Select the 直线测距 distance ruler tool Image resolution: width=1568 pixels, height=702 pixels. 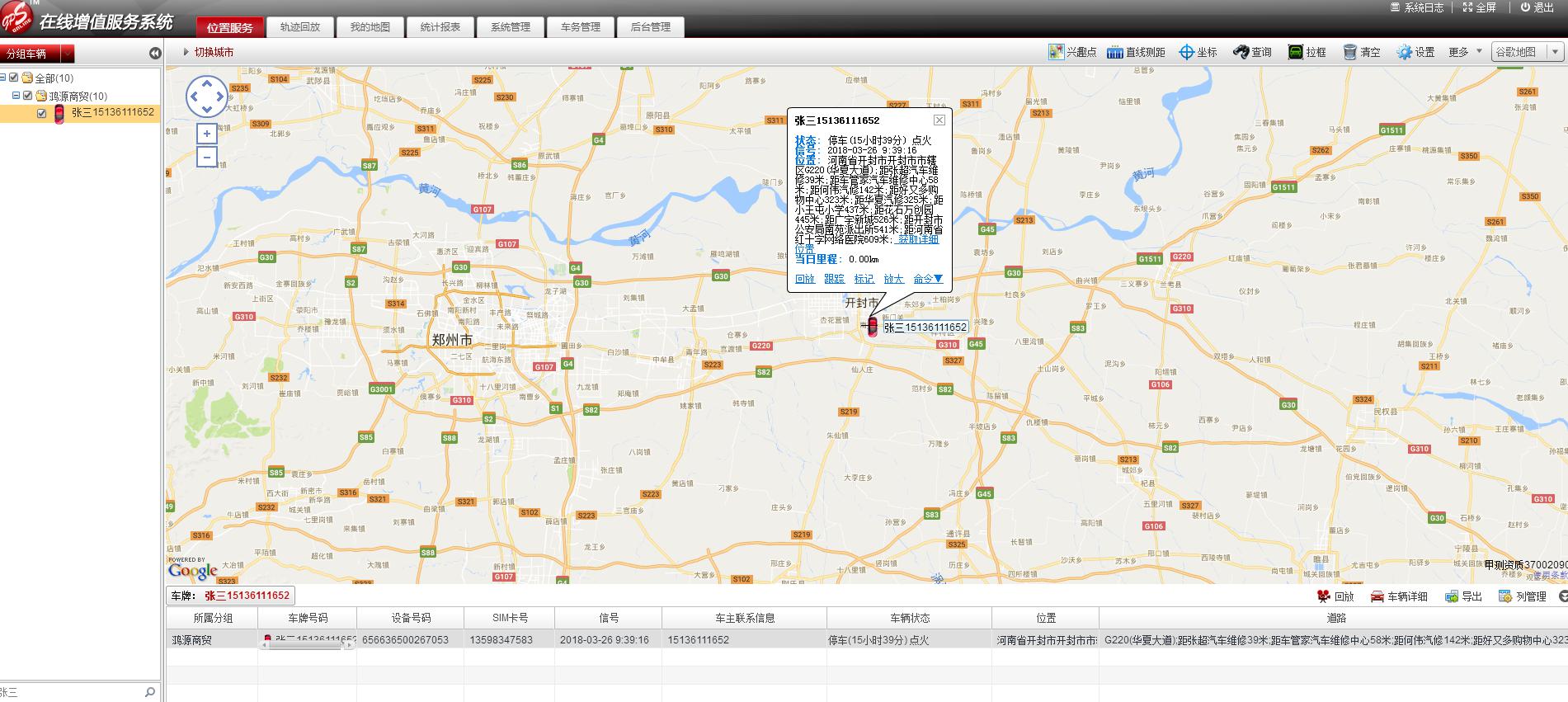click(x=1115, y=52)
